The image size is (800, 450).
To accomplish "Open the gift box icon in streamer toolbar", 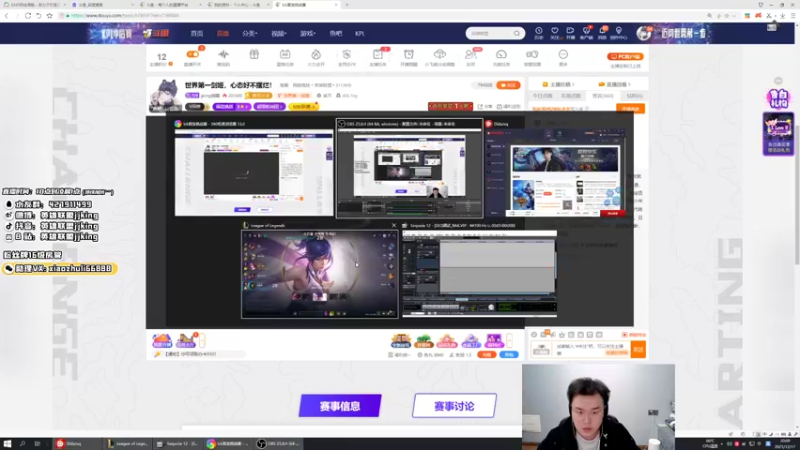I will (x=254, y=57).
